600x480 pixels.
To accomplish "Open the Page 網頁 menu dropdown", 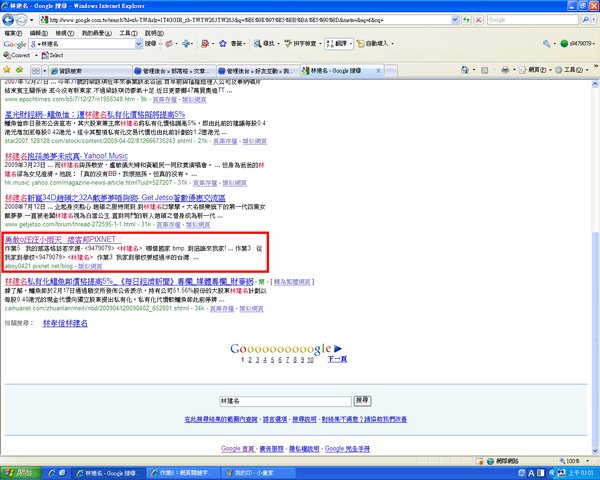I will 536,70.
